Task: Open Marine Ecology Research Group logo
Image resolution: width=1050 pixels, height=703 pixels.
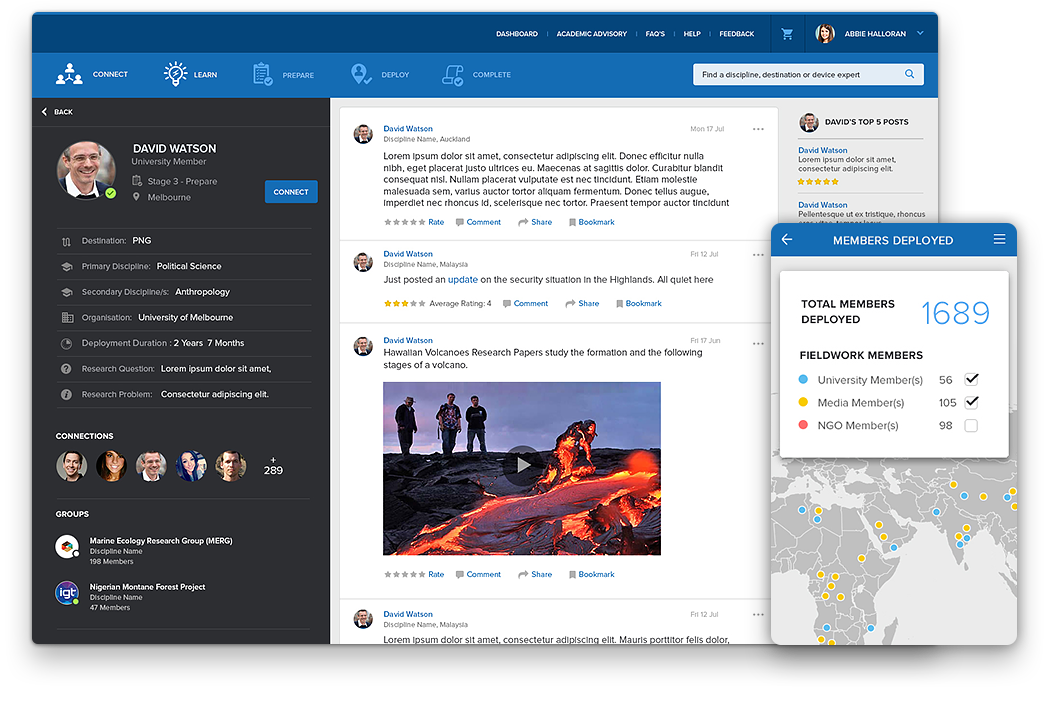Action: point(67,546)
